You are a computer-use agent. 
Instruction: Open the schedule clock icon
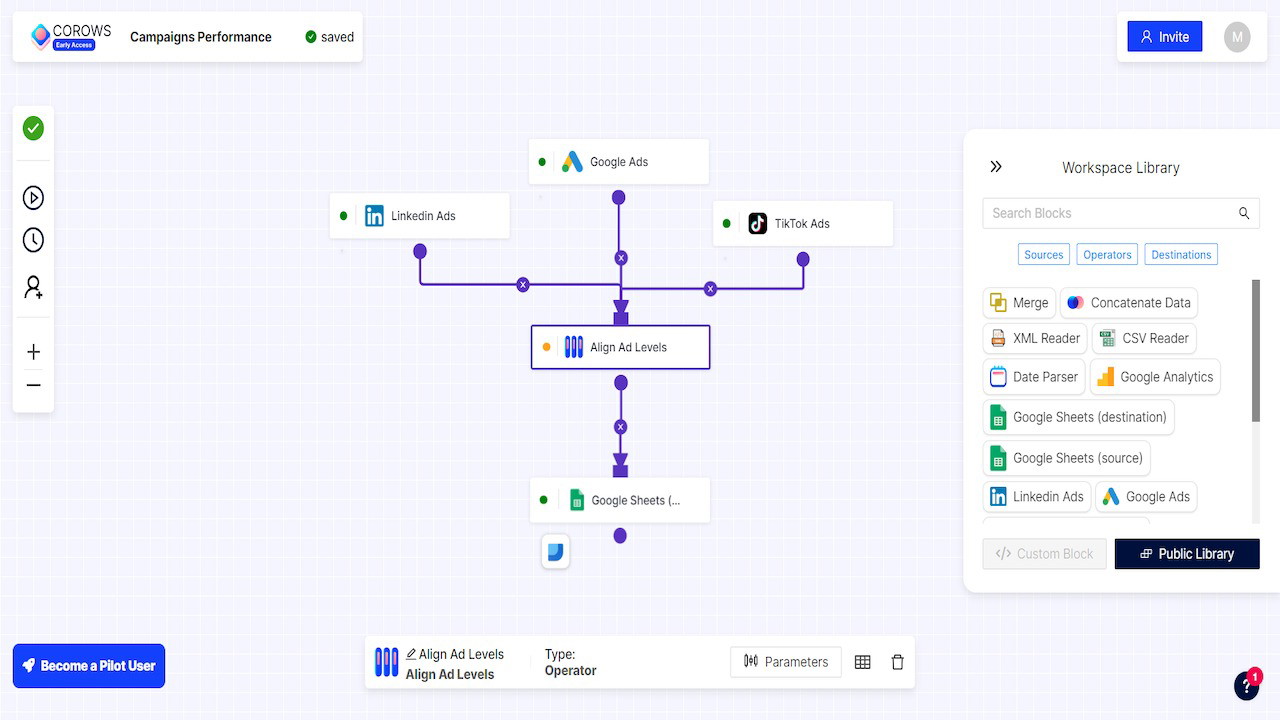pos(33,240)
